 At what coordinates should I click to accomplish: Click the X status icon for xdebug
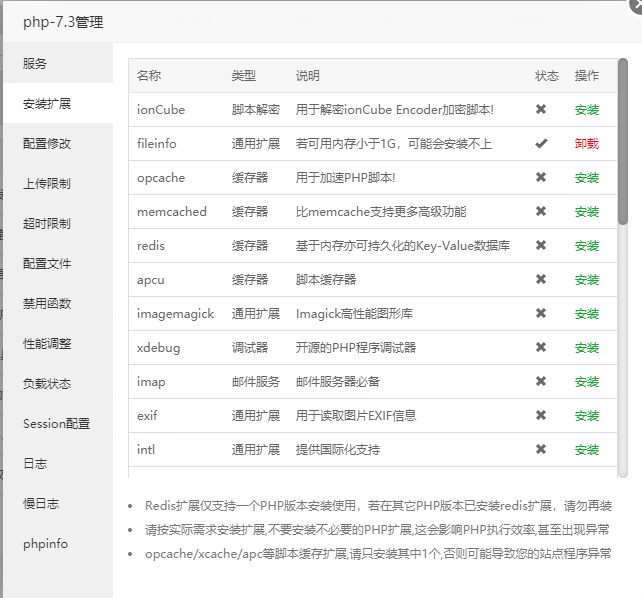[541, 347]
